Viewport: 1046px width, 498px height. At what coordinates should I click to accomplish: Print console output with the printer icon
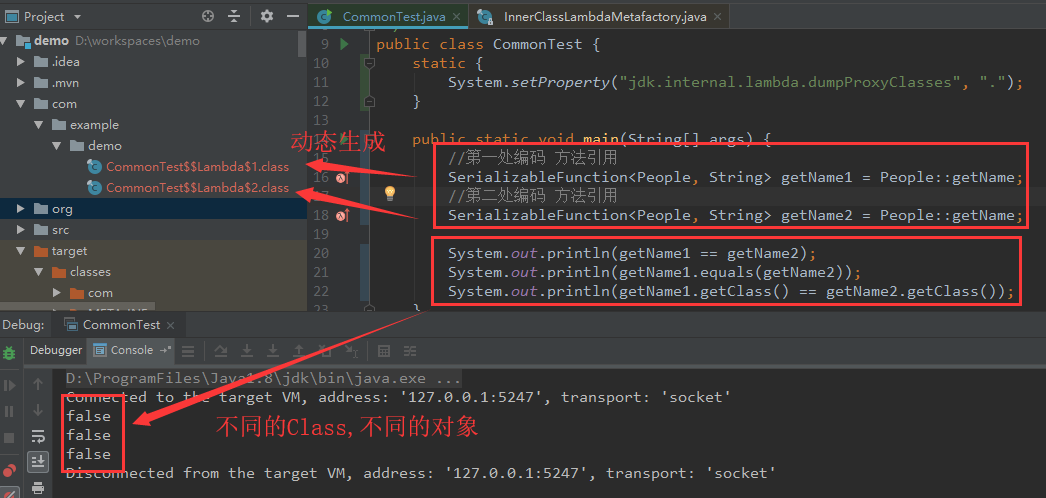(38, 487)
